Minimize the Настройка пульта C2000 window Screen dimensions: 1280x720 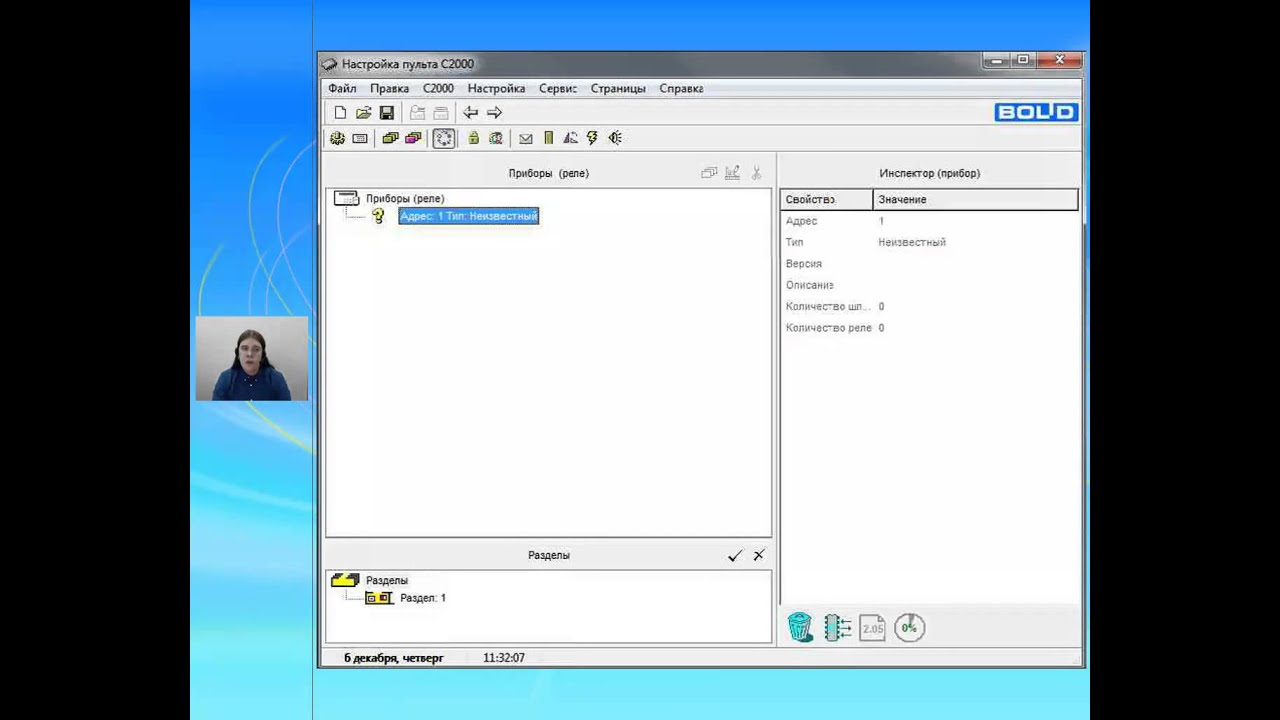pos(997,61)
